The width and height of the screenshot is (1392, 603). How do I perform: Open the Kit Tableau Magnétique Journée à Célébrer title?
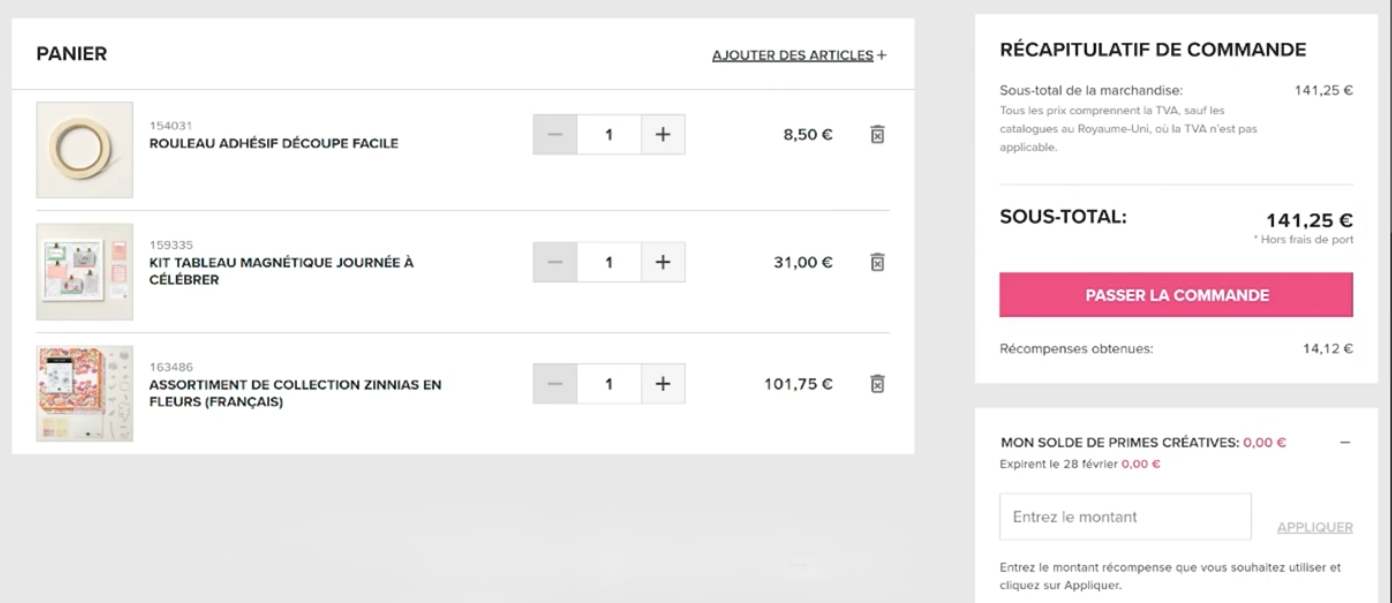(281, 271)
